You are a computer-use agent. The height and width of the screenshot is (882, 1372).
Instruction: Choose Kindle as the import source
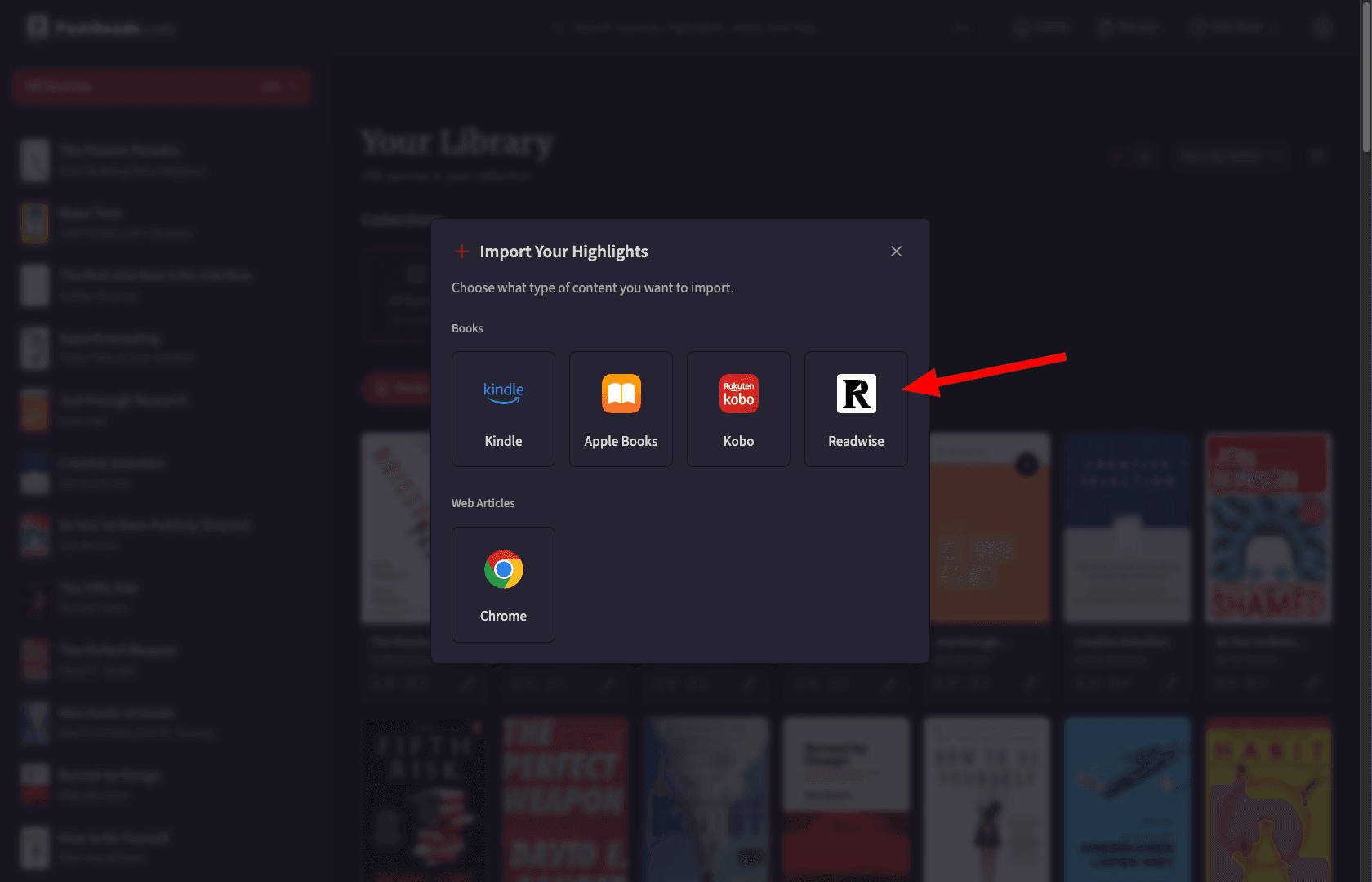pos(503,409)
